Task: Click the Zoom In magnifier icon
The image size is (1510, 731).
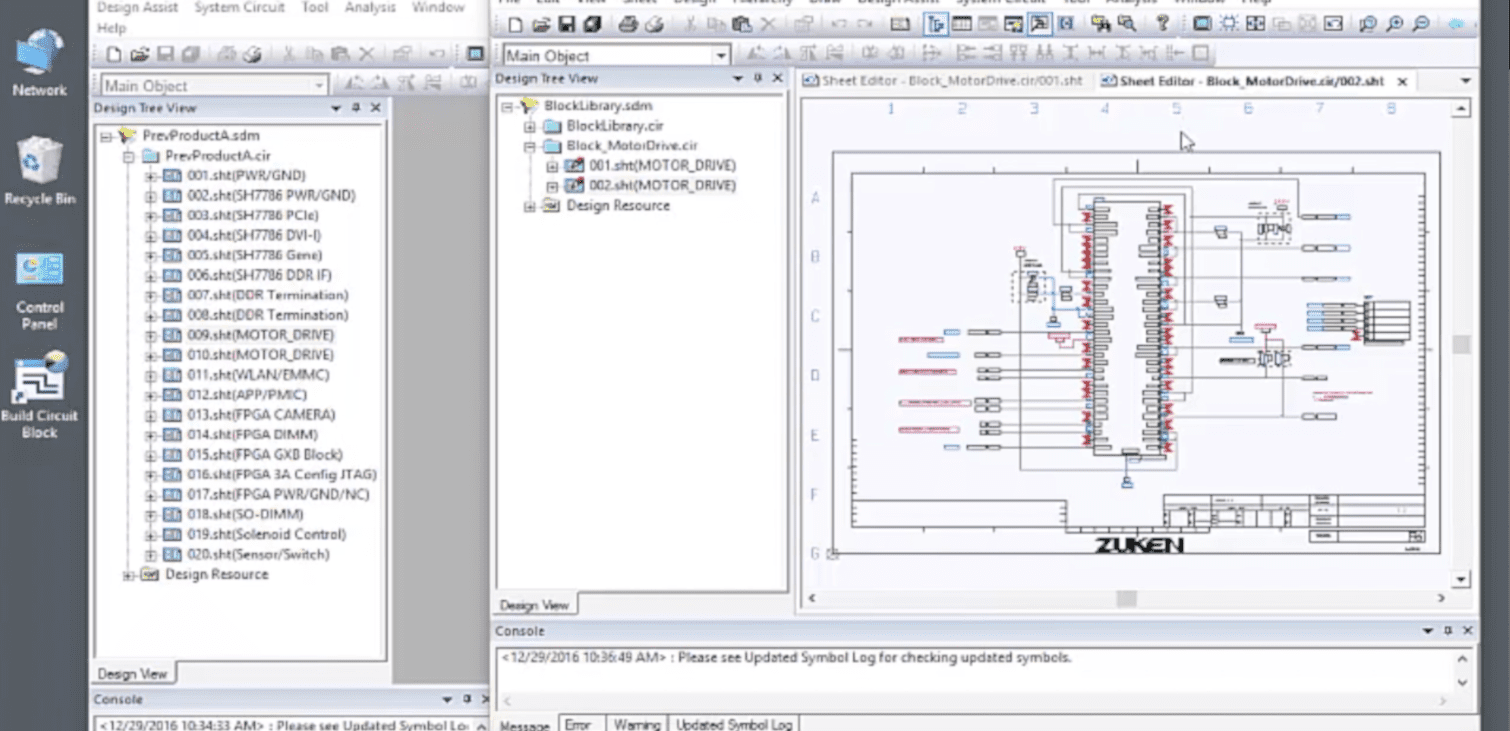Action: [x=1394, y=24]
